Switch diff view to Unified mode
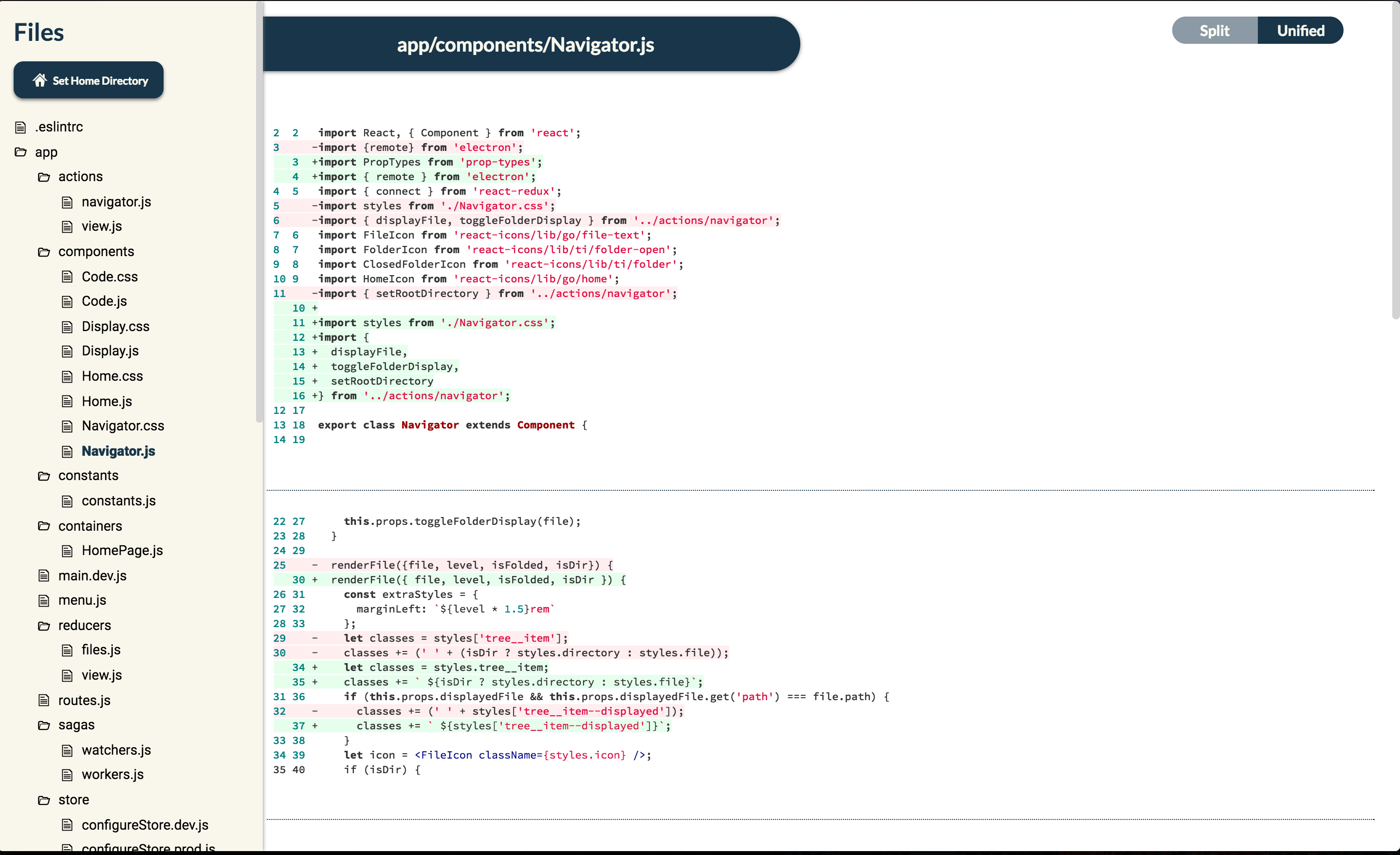The width and height of the screenshot is (1400, 855). click(1300, 31)
